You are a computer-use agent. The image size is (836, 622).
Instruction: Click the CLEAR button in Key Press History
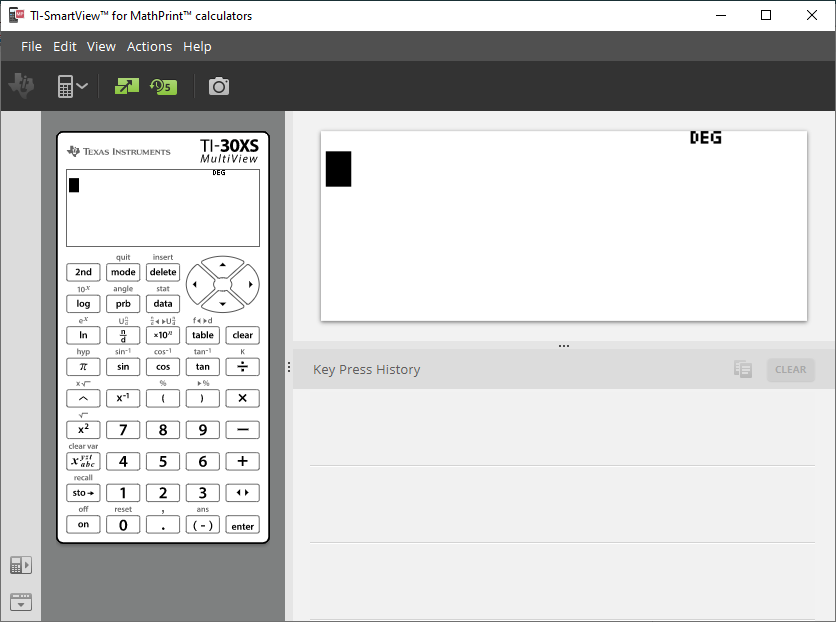pos(790,369)
